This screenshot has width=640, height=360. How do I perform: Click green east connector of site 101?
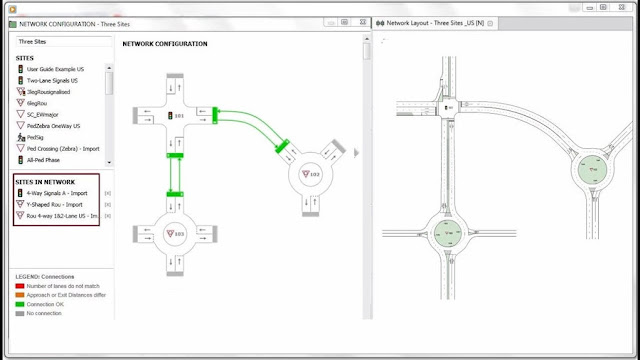215,116
